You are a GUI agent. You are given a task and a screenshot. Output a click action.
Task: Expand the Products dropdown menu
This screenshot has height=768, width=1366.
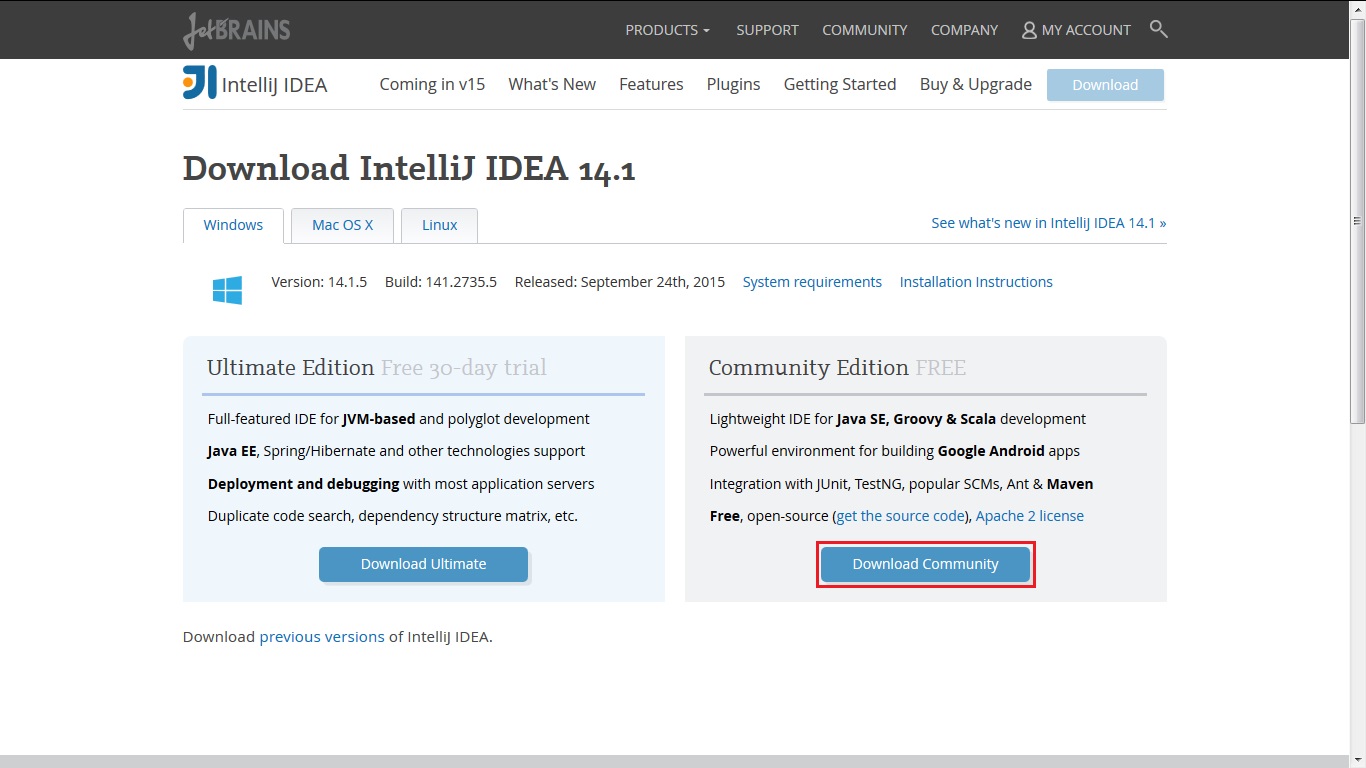667,30
